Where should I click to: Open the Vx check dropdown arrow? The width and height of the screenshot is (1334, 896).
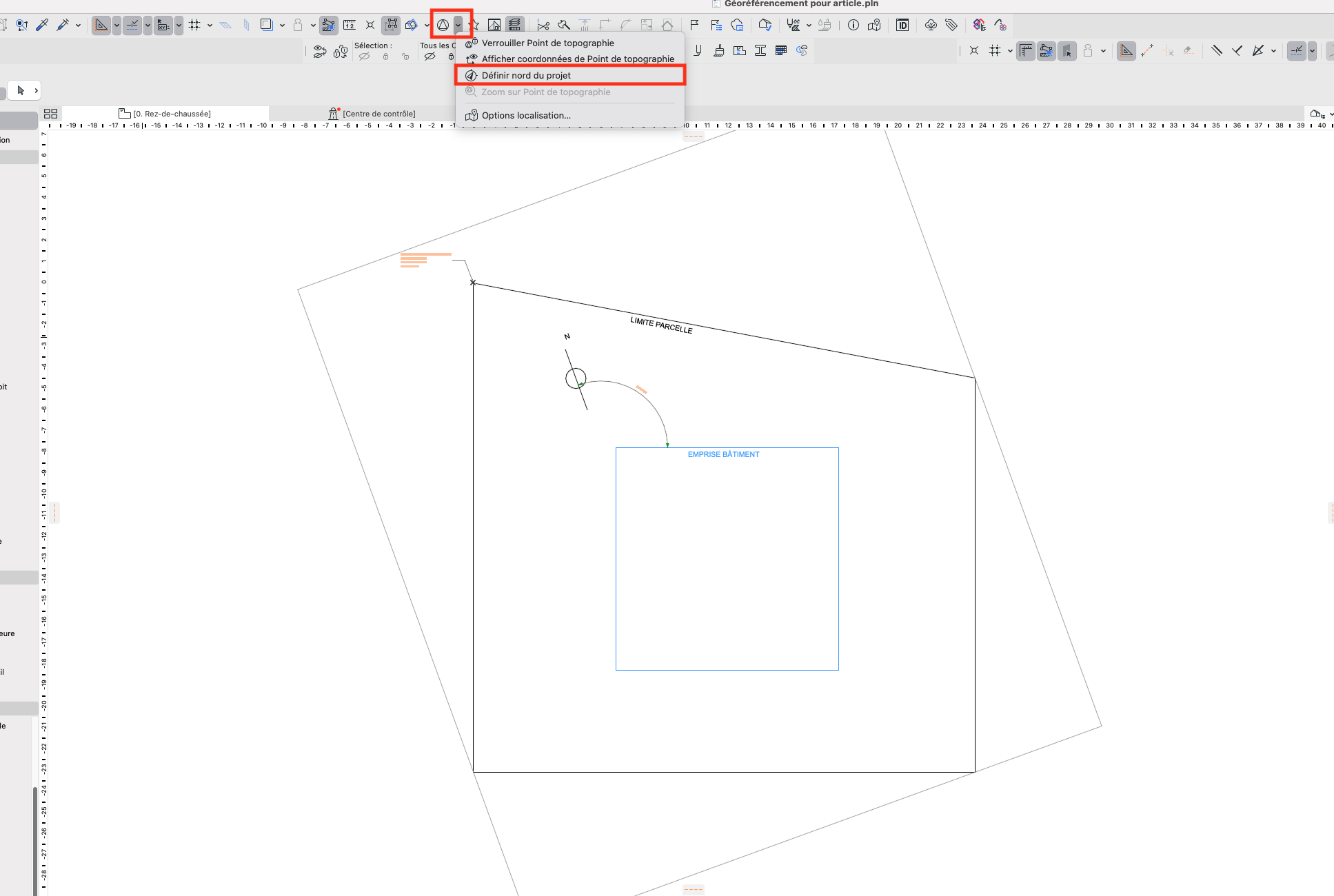click(809, 26)
